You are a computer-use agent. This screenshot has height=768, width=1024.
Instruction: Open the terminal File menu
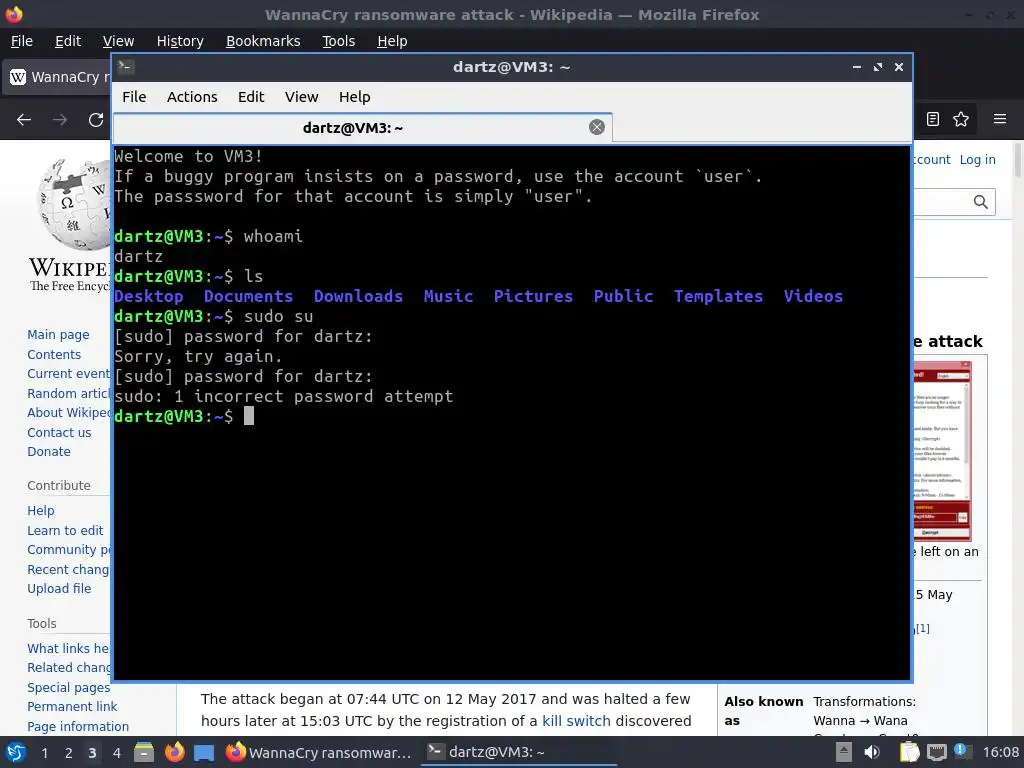pyautogui.click(x=134, y=97)
